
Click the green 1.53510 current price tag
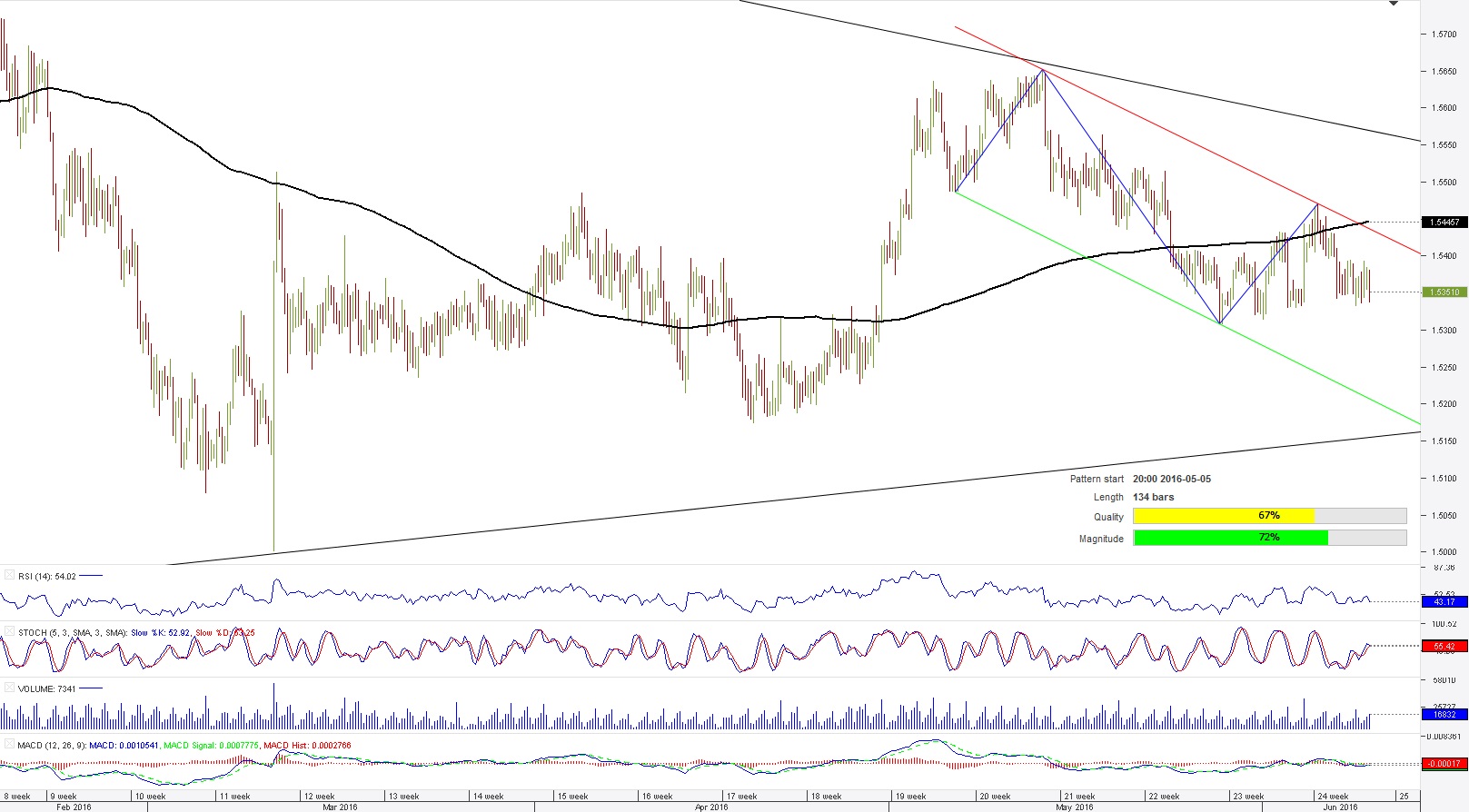1444,292
